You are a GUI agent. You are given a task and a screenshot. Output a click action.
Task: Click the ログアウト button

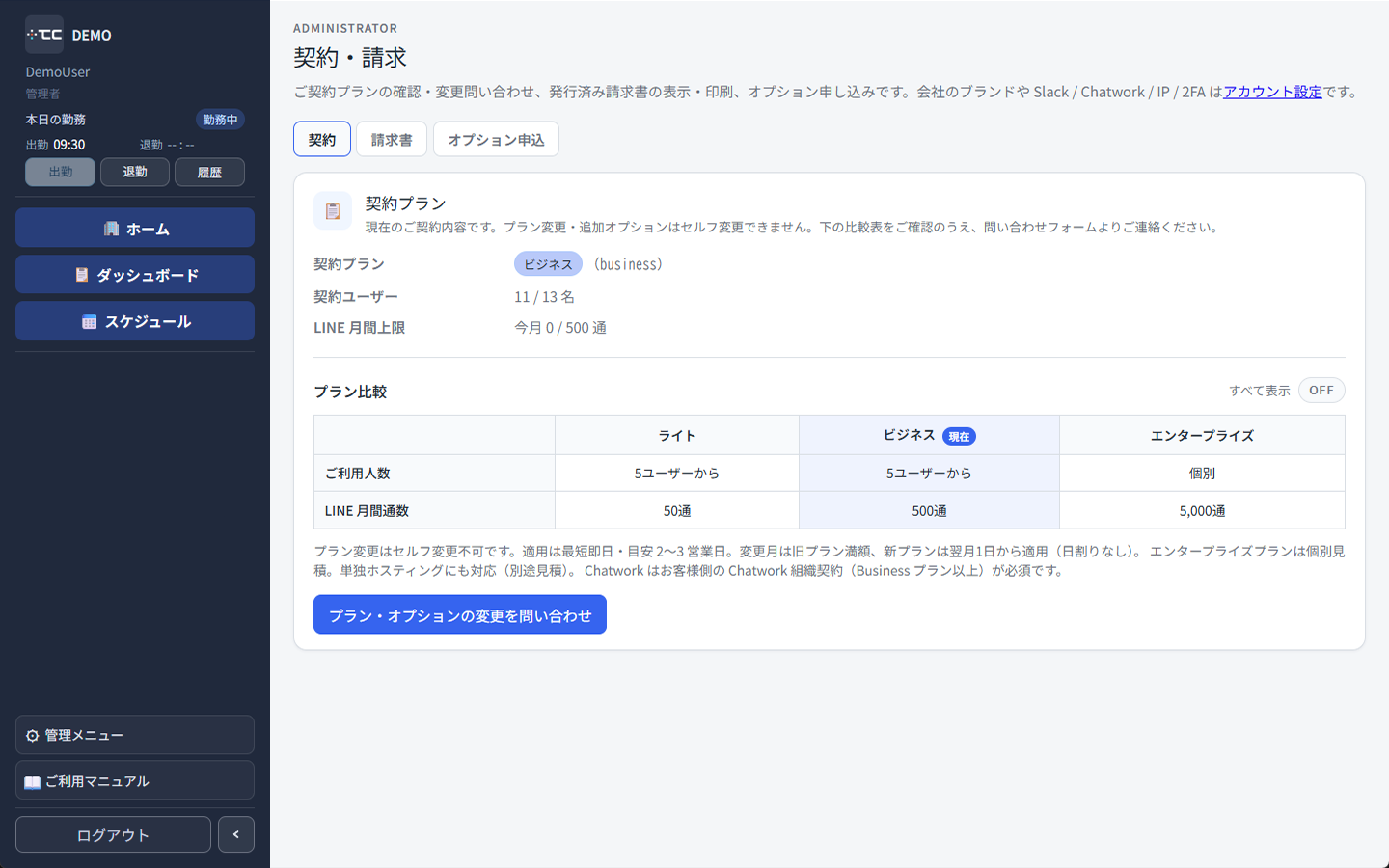(x=113, y=834)
